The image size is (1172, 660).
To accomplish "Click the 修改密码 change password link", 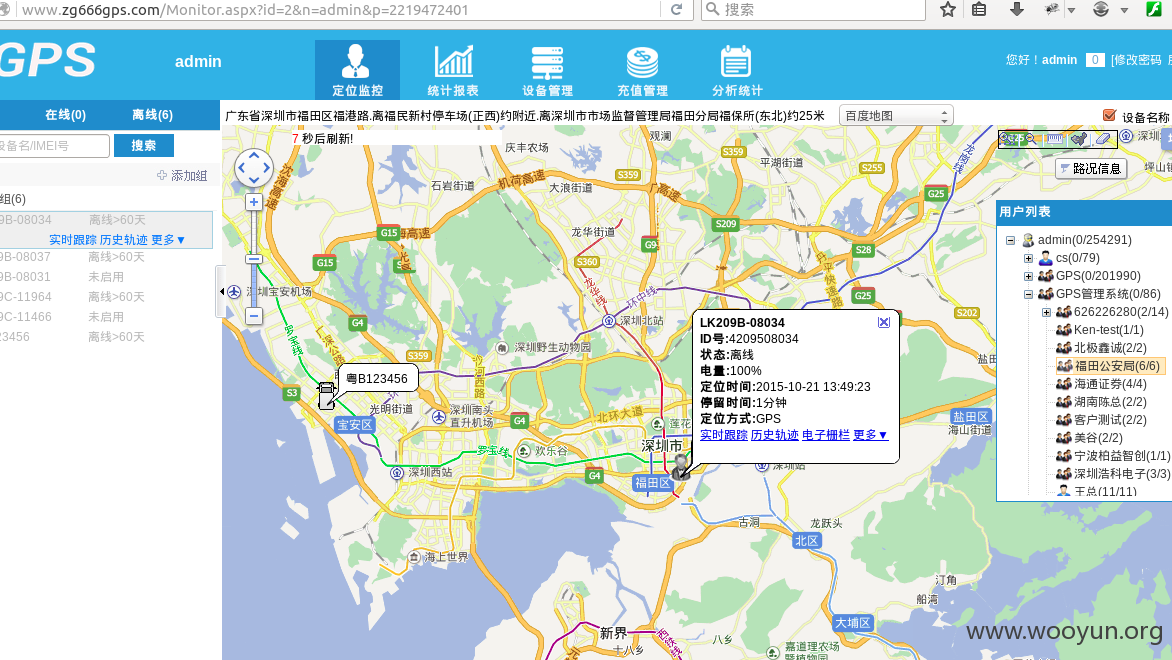I will 1136,60.
